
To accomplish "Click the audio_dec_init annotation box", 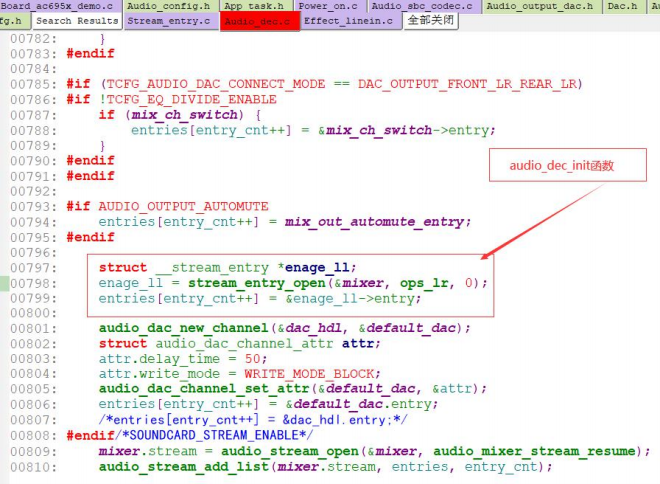I will click(568, 165).
